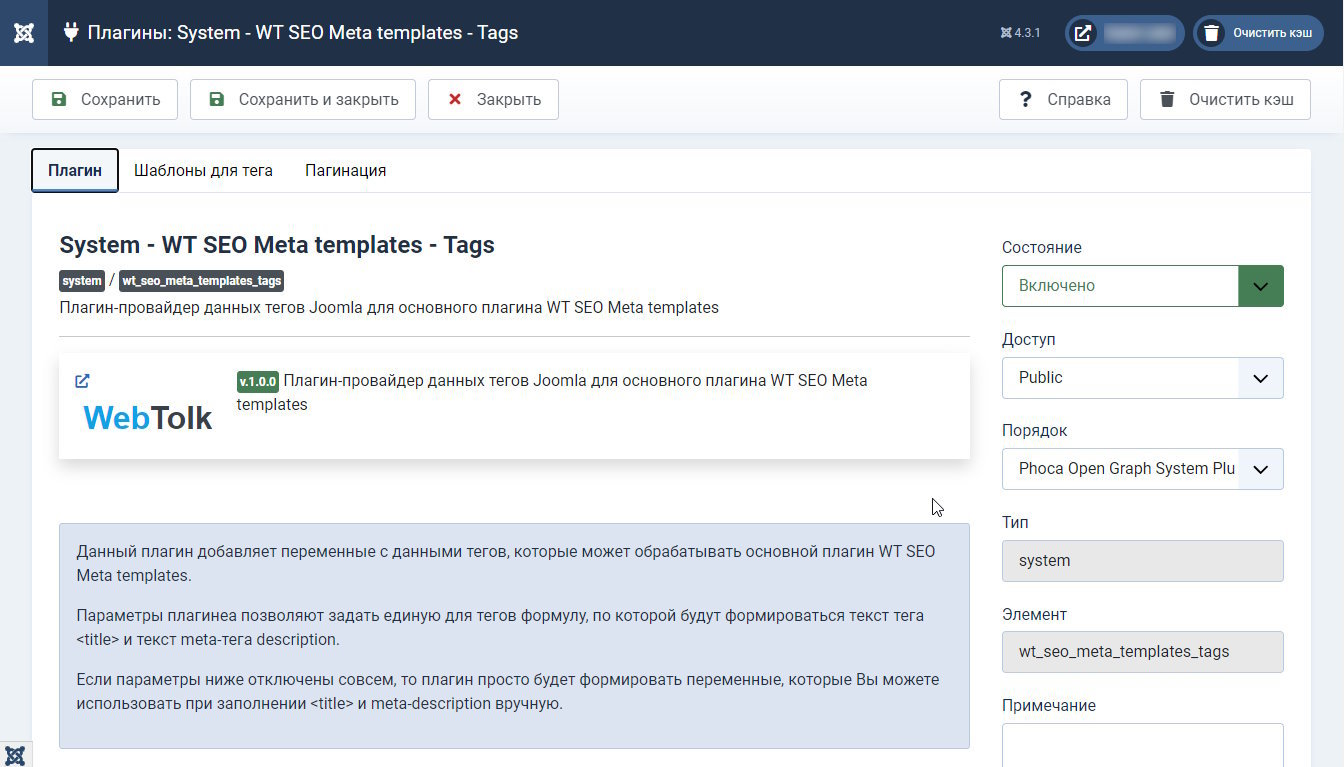The height and width of the screenshot is (767, 1344).
Task: Open the external link icon above the WebTolk logo
Action: (x=83, y=380)
